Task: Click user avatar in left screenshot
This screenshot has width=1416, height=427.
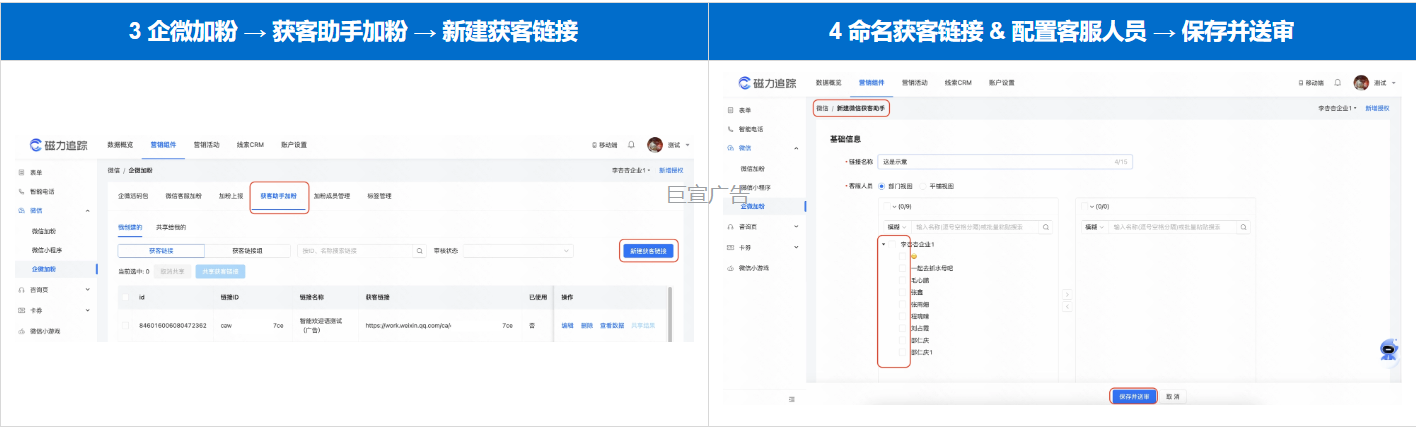Action: tap(655, 145)
